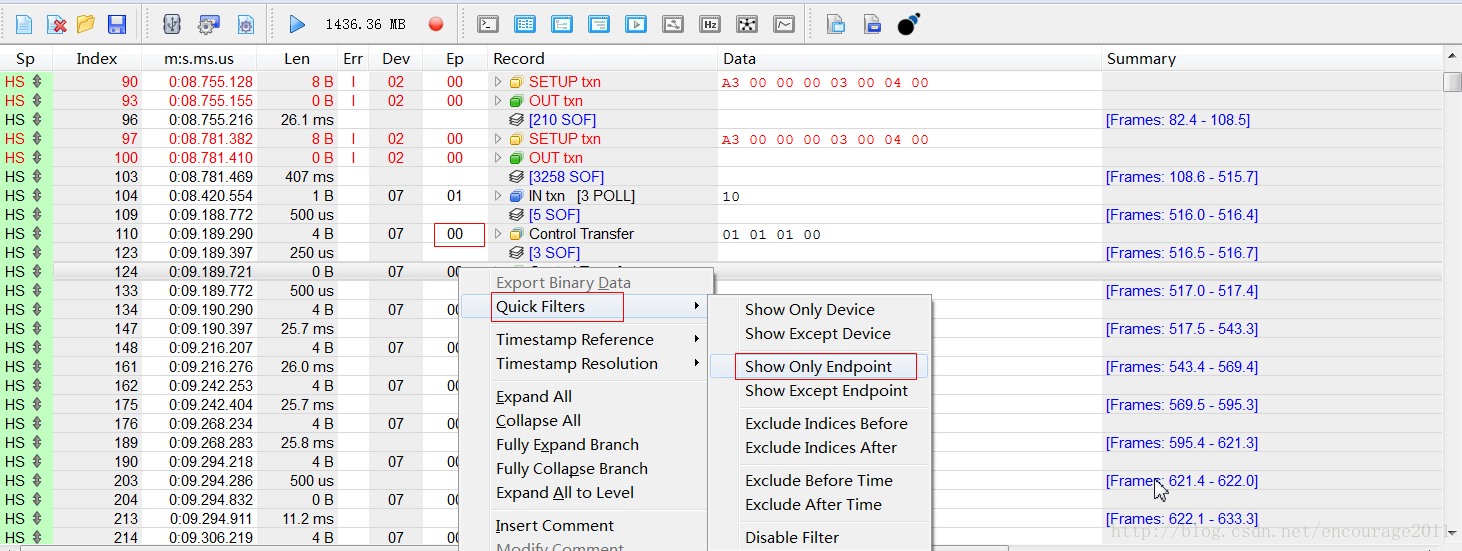Toggle the details list pane icon
The width and height of the screenshot is (1462, 551).
(598, 24)
